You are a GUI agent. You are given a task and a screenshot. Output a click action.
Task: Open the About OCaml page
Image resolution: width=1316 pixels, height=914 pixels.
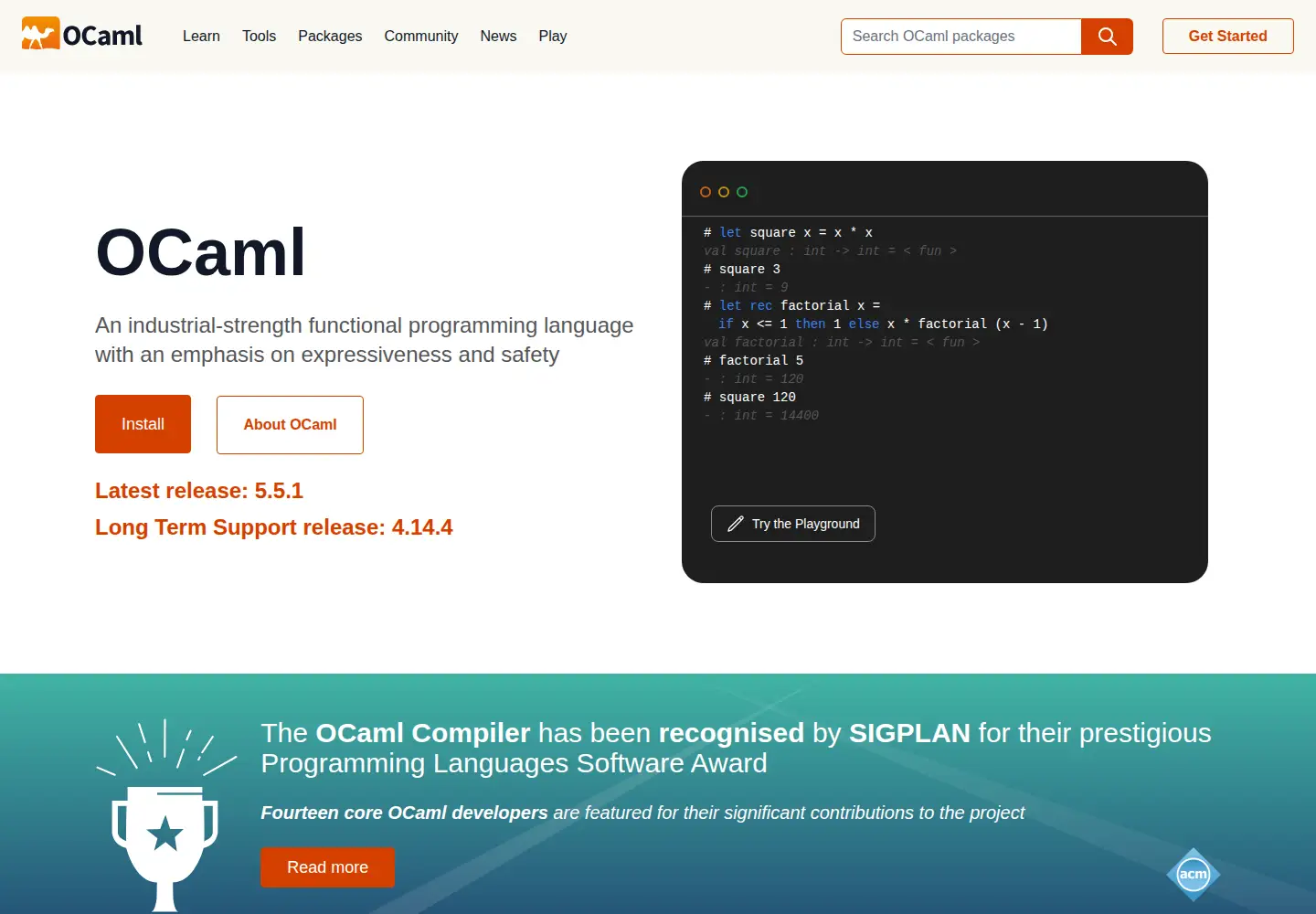point(290,425)
